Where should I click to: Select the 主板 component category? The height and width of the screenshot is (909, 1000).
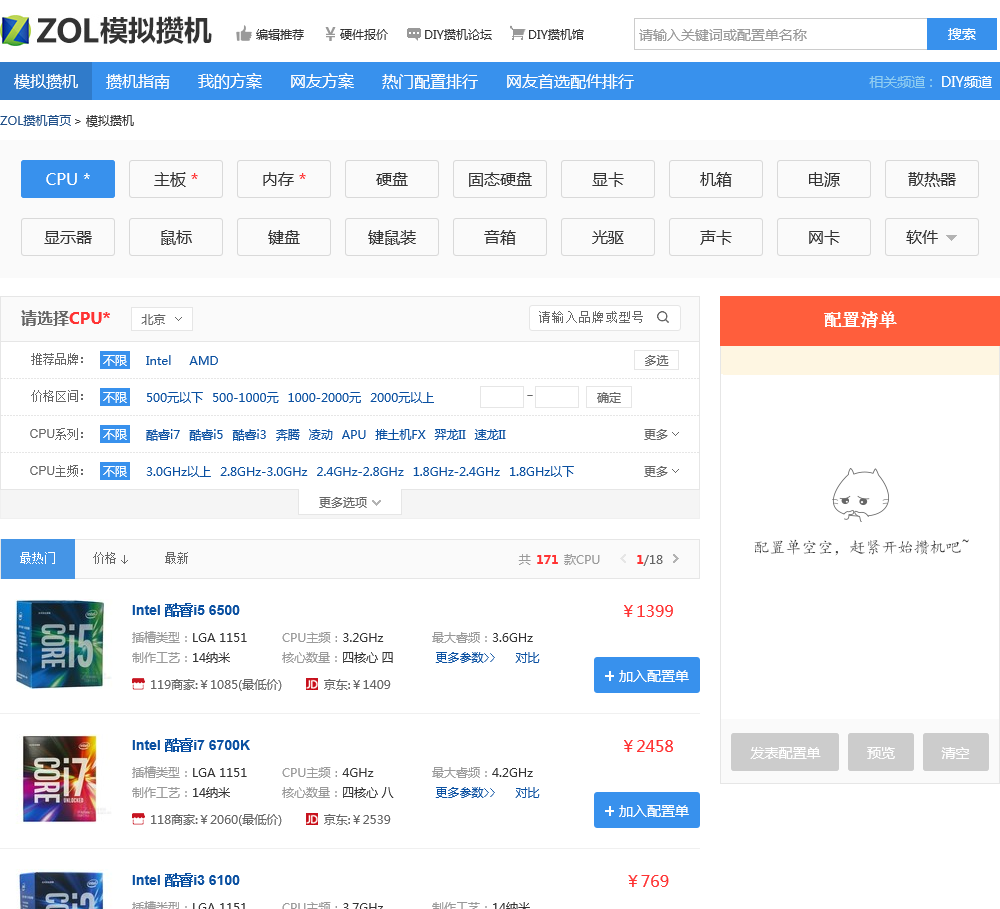pyautogui.click(x=176, y=179)
